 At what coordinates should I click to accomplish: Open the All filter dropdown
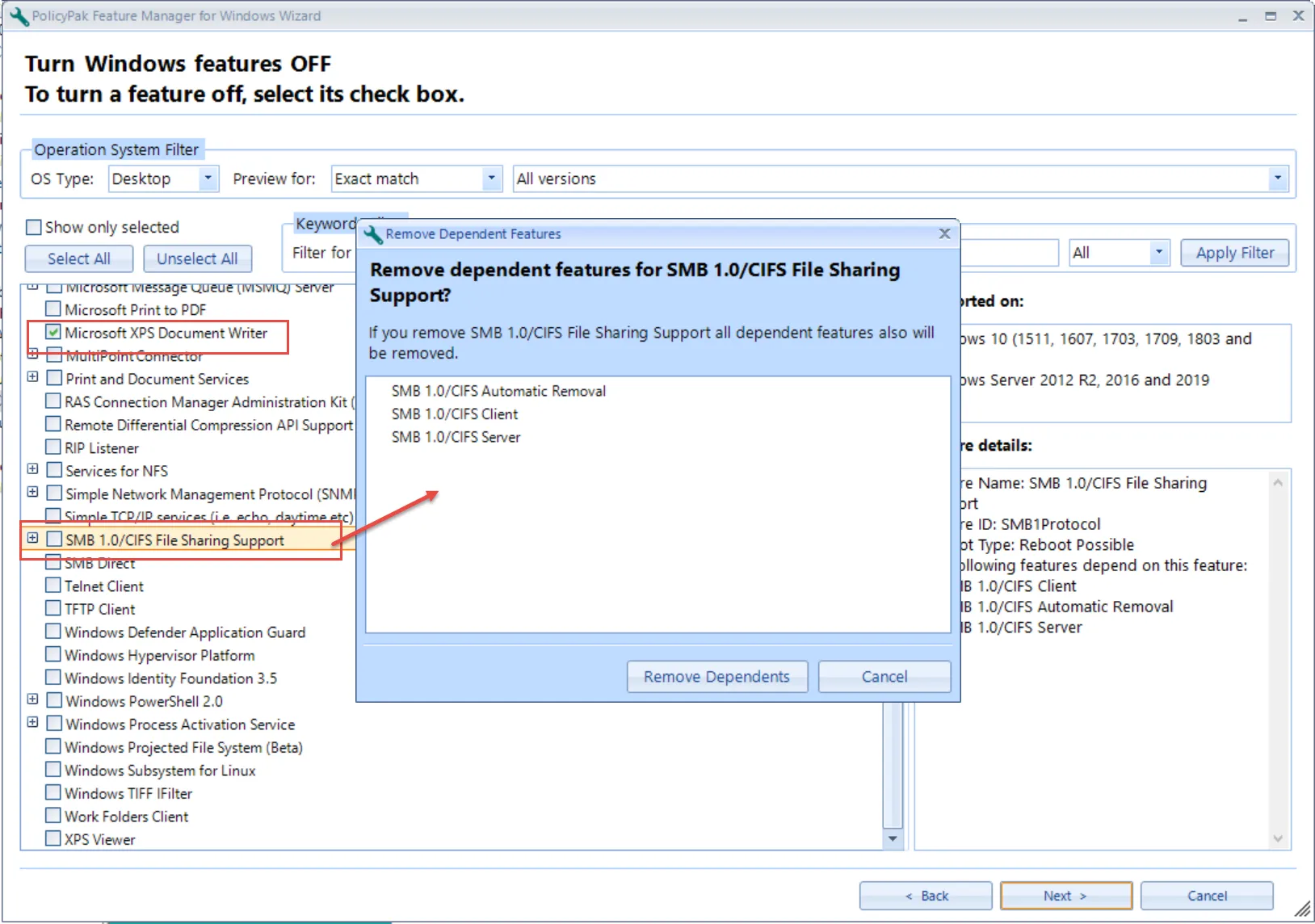coord(1159,253)
